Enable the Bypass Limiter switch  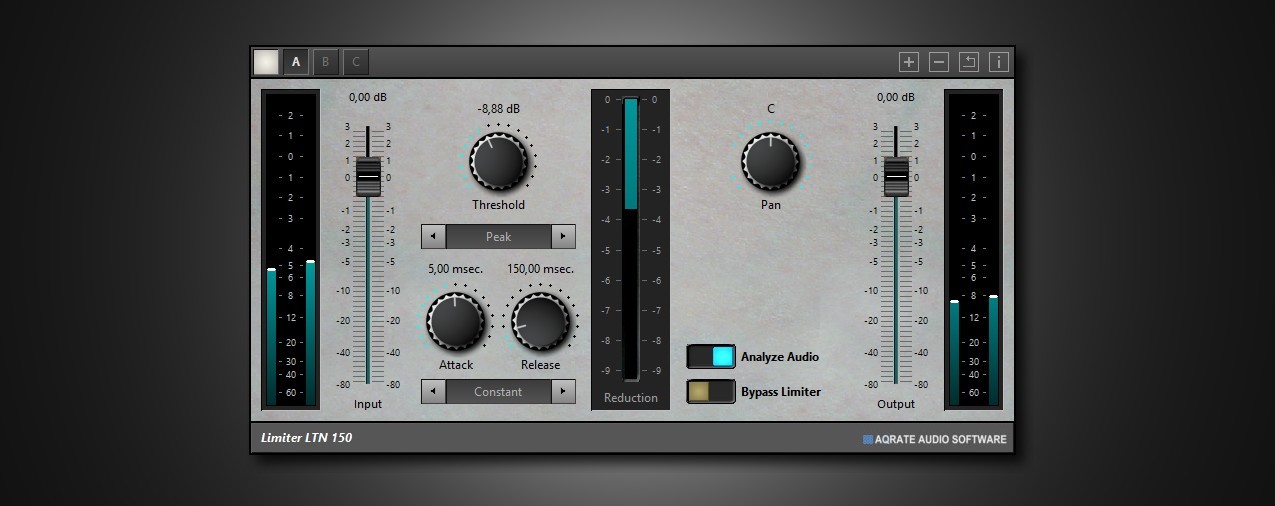(711, 392)
